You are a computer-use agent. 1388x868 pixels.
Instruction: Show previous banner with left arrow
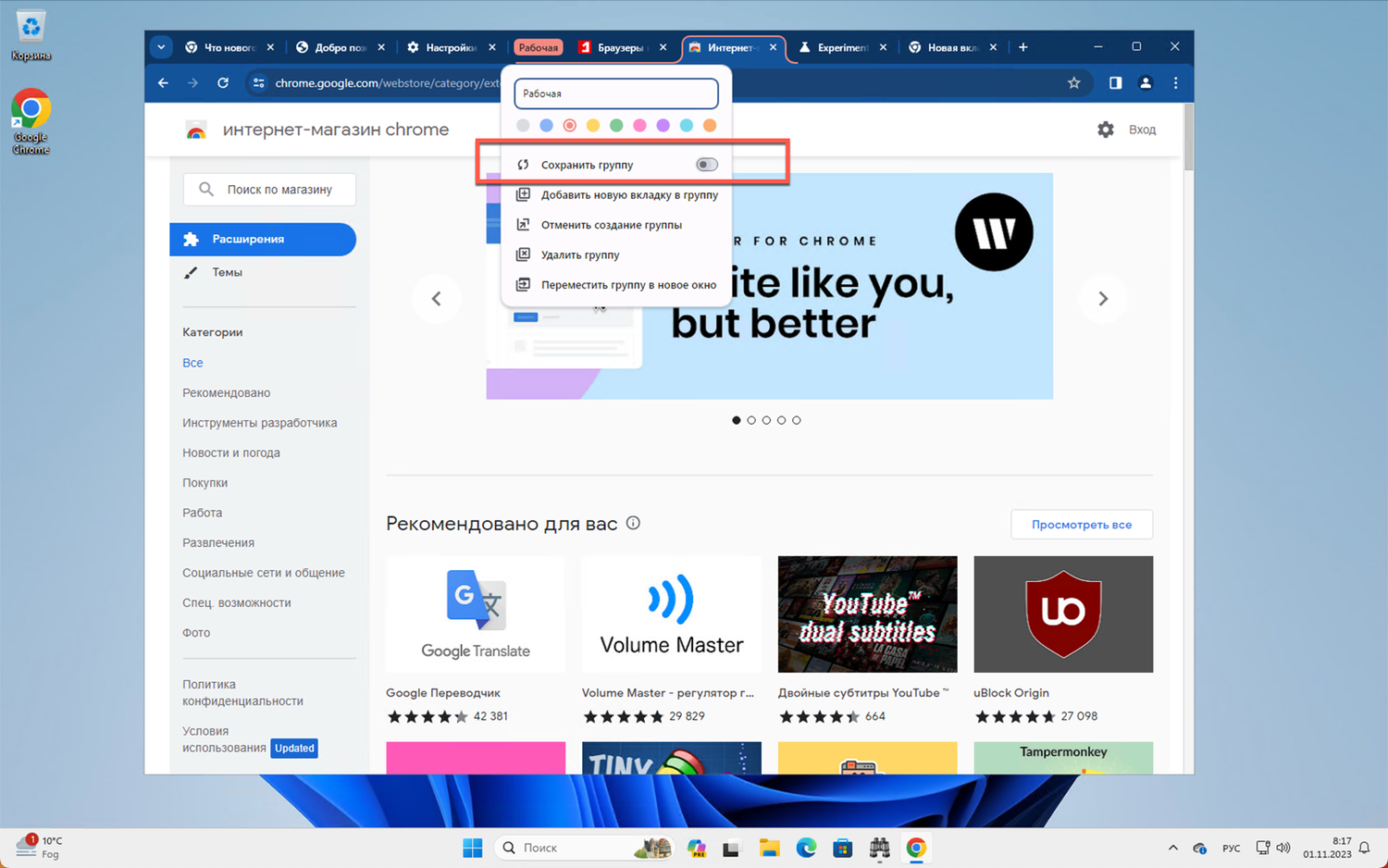(x=436, y=299)
